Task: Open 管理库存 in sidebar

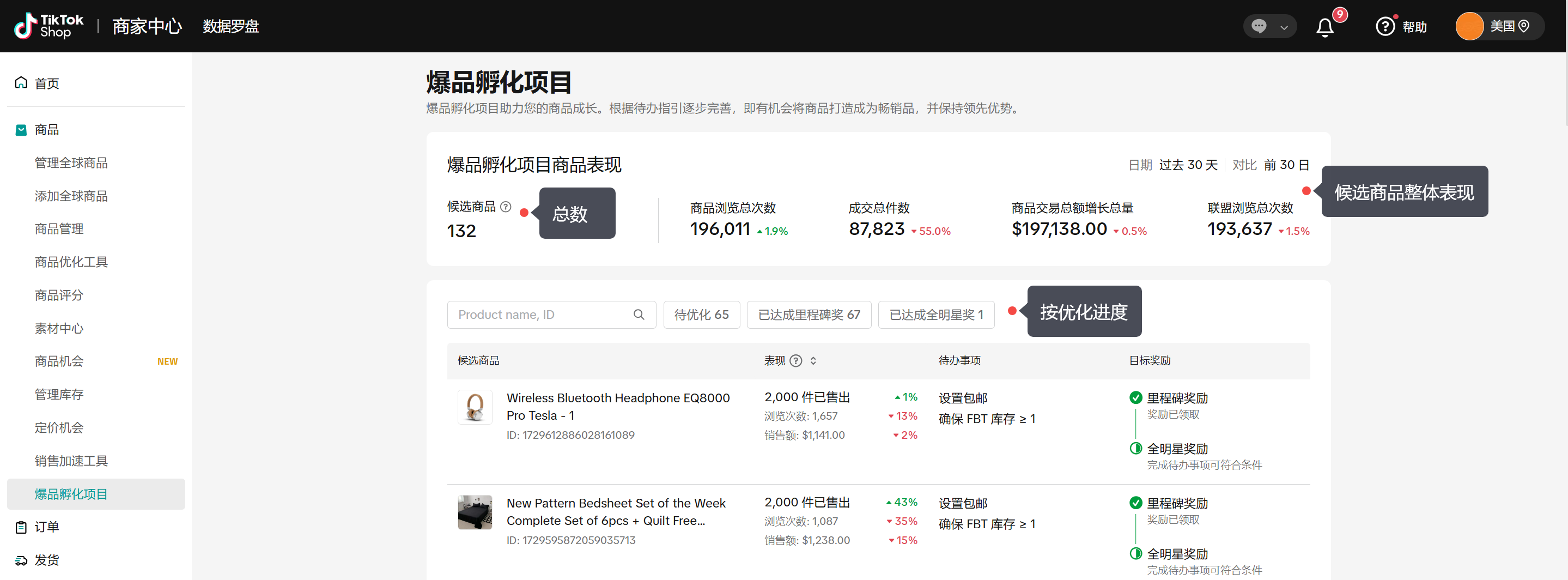Action: pyautogui.click(x=59, y=395)
